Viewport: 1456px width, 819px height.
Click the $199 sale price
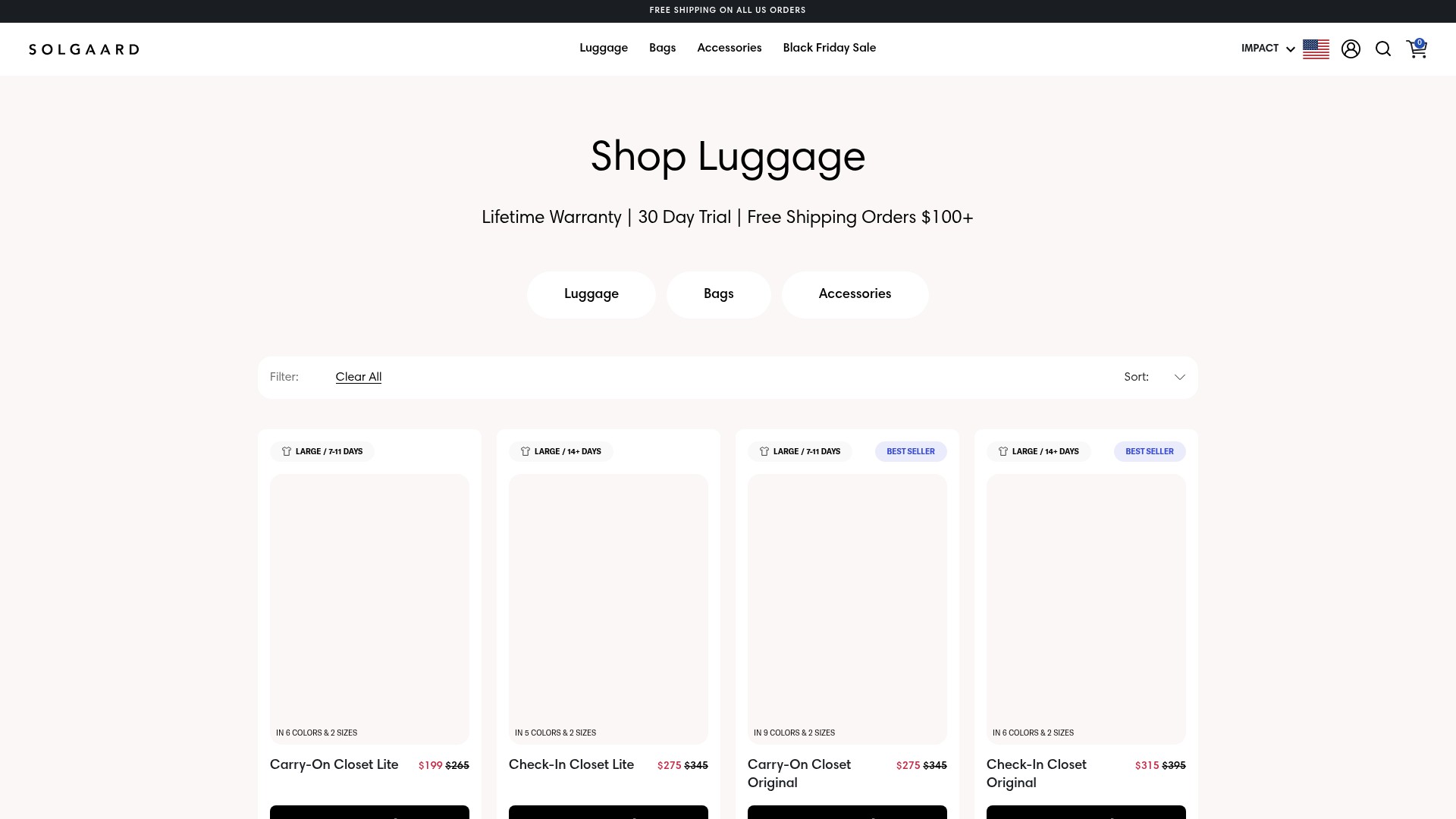tap(430, 765)
